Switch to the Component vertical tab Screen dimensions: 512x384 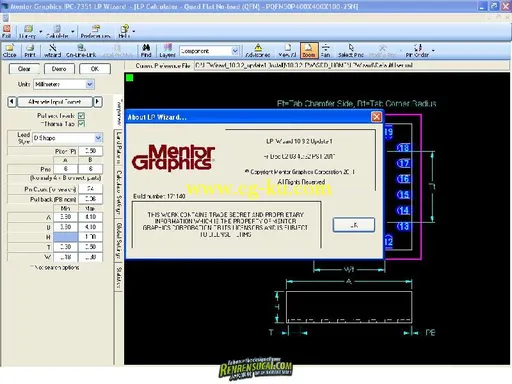point(119,112)
